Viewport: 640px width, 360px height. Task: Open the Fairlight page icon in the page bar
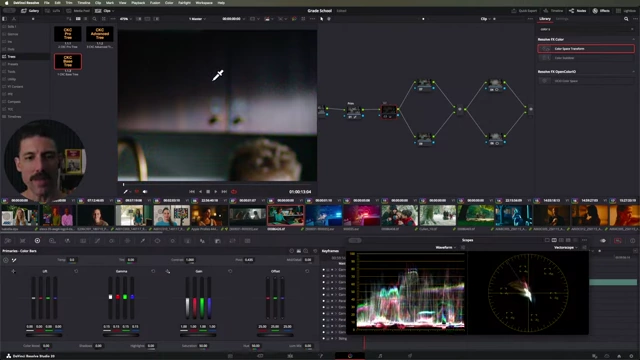[x=380, y=356]
